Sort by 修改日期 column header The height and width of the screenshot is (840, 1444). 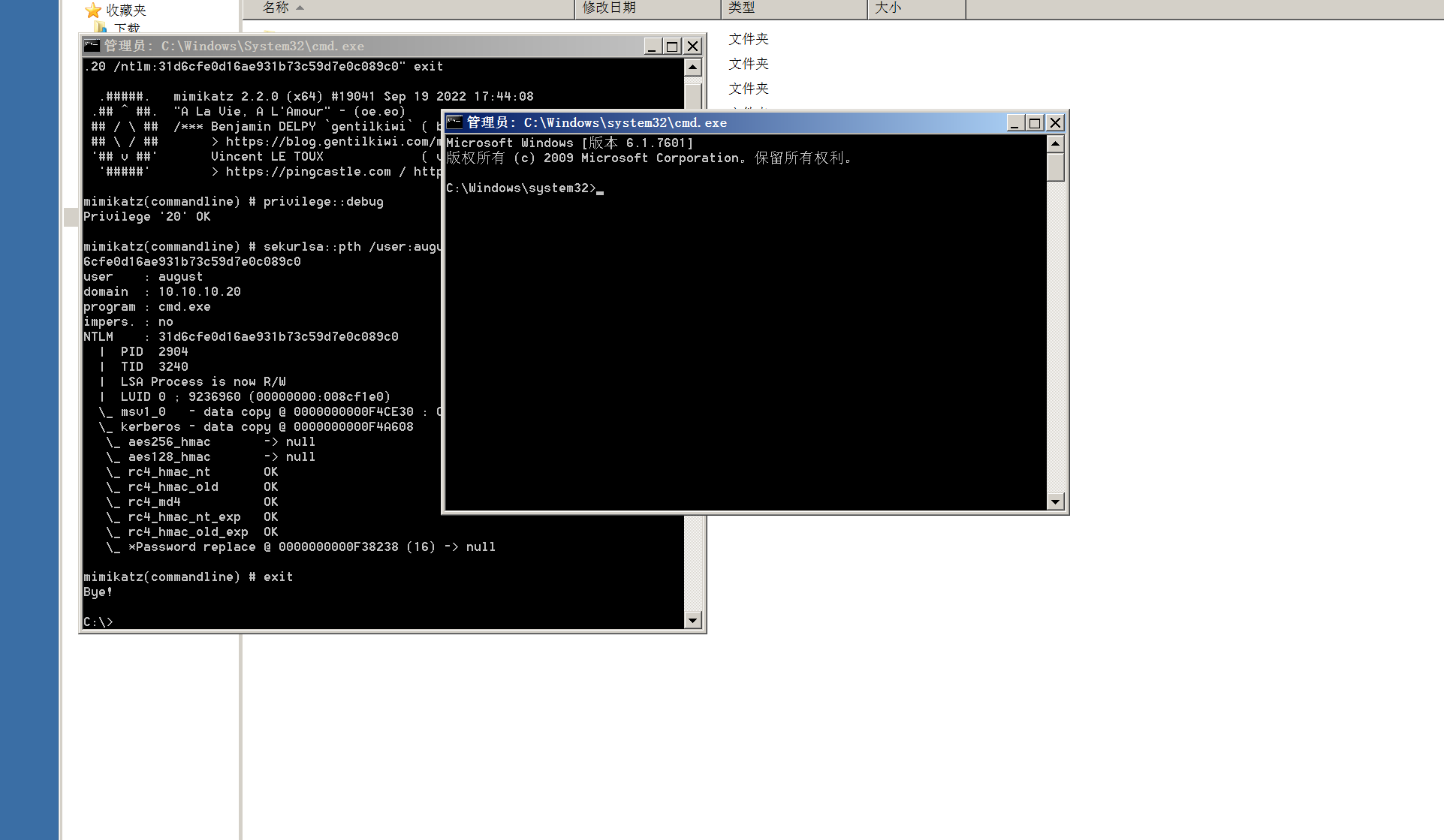point(609,8)
